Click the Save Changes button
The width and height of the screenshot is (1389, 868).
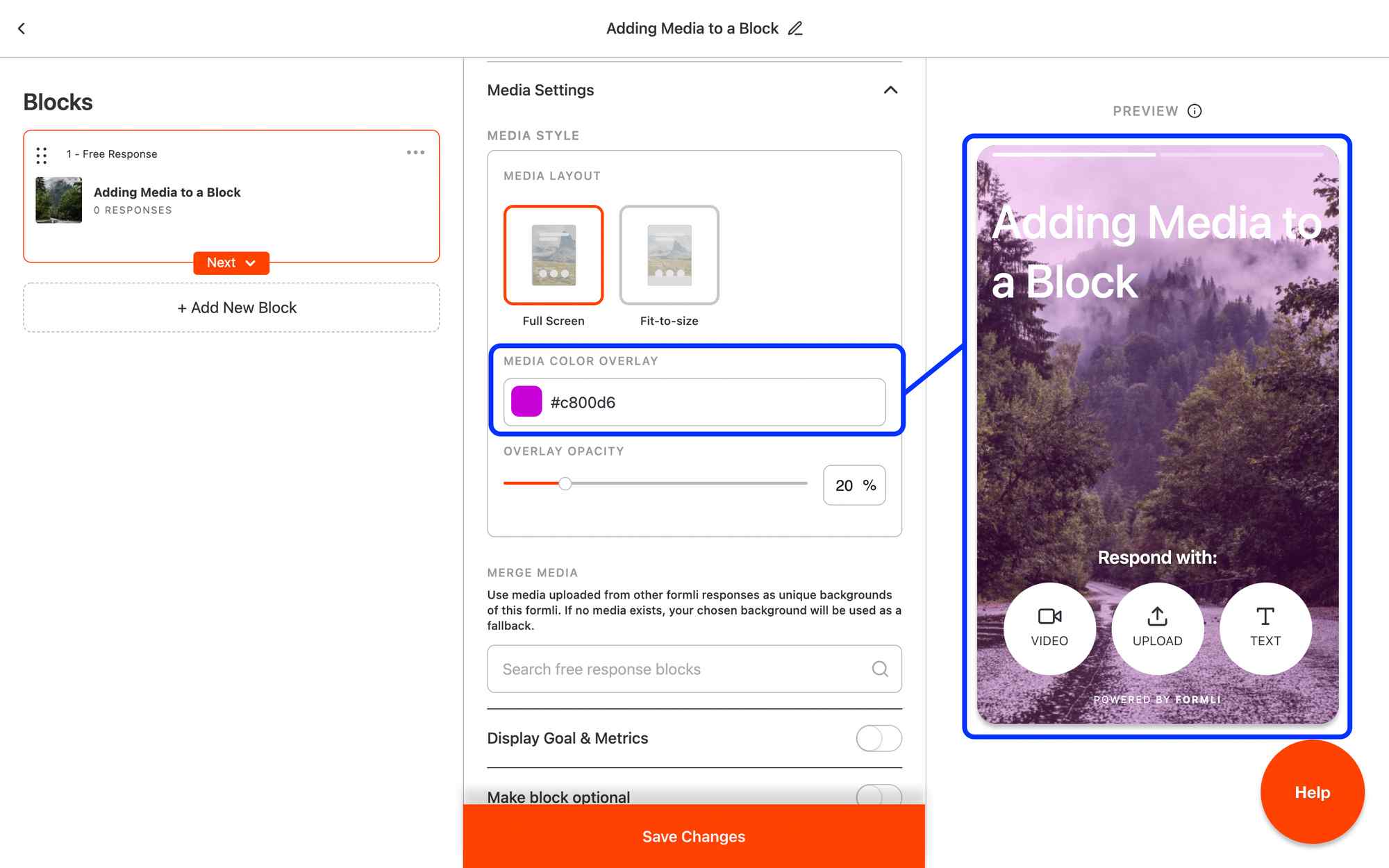coord(694,837)
